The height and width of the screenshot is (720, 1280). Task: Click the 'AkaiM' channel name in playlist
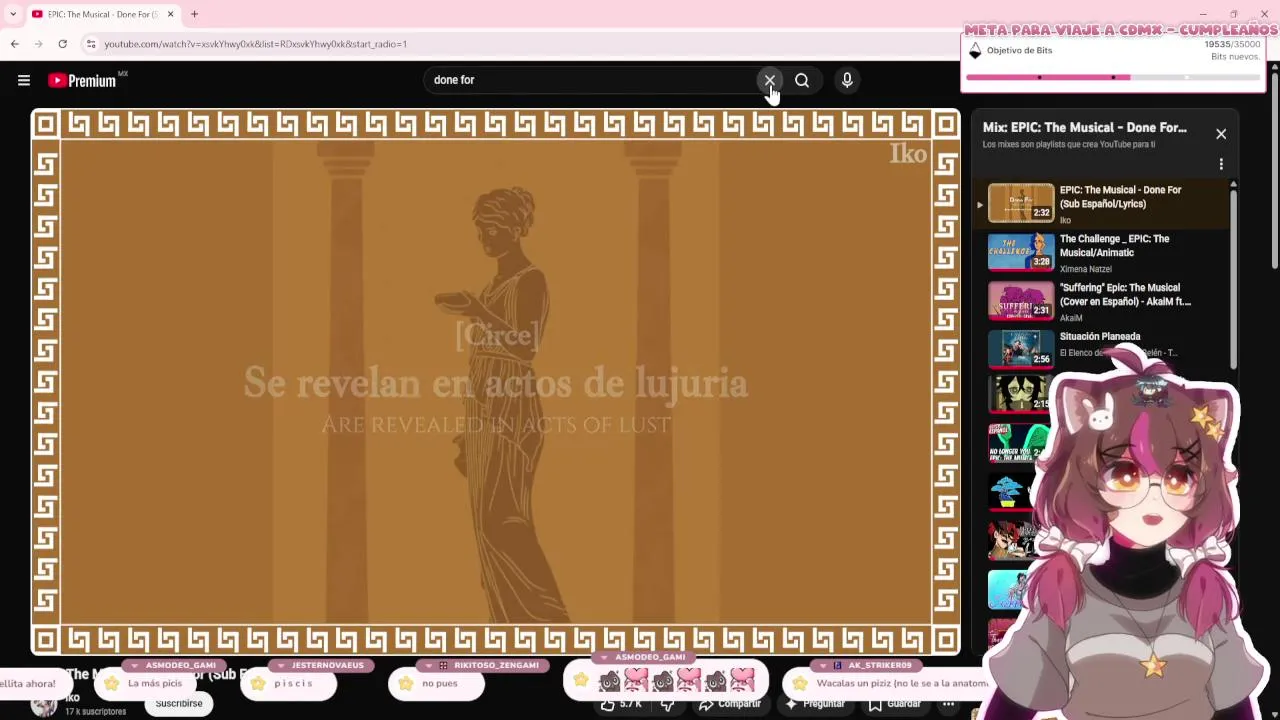pos(1071,318)
